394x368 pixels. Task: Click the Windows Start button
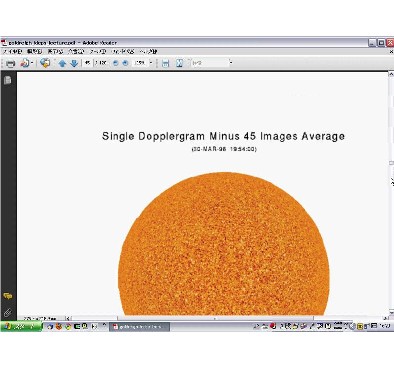21,327
